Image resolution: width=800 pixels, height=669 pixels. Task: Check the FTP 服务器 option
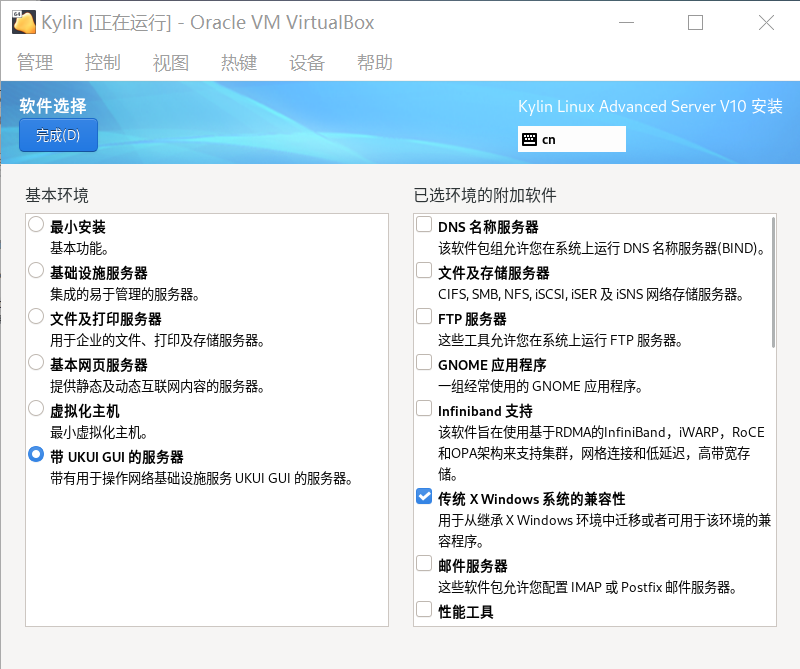(x=422, y=318)
